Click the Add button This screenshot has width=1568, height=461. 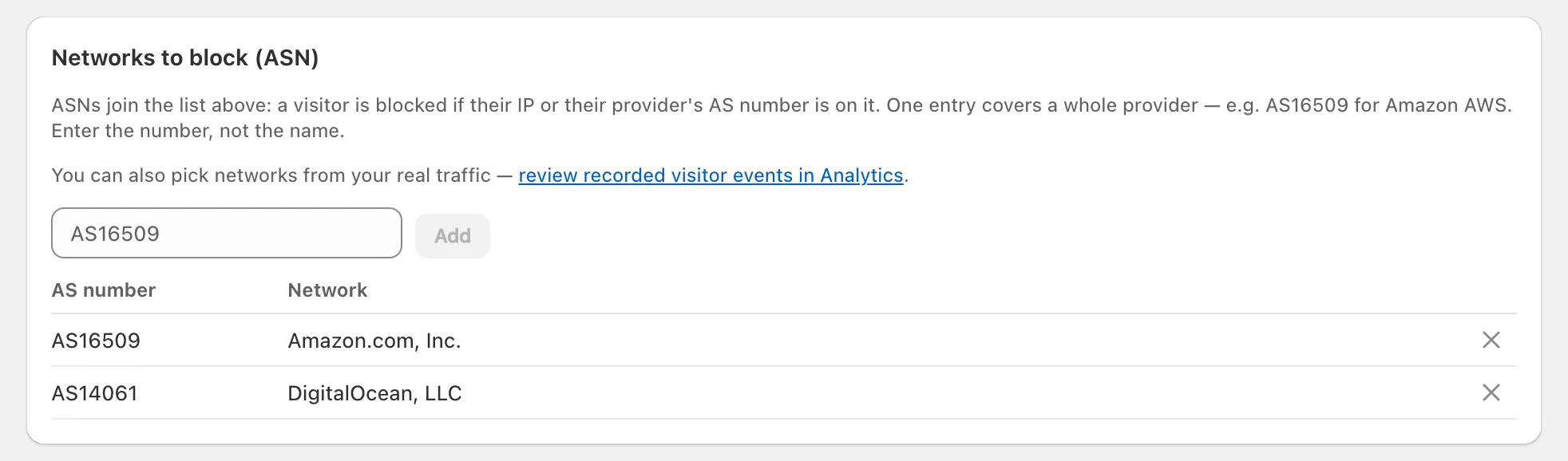(x=453, y=236)
